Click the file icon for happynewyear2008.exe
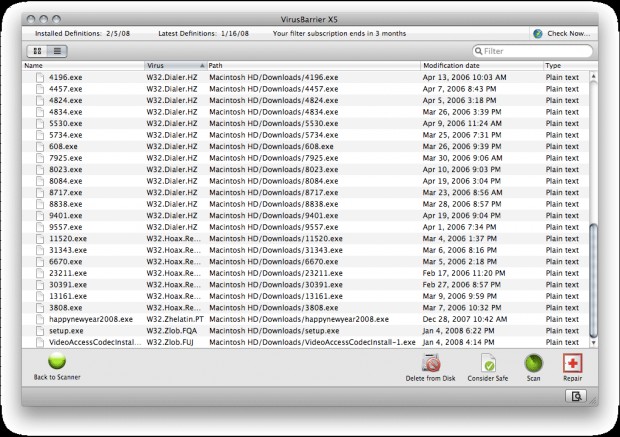Viewport: 620px width, 437px height. click(x=40, y=319)
